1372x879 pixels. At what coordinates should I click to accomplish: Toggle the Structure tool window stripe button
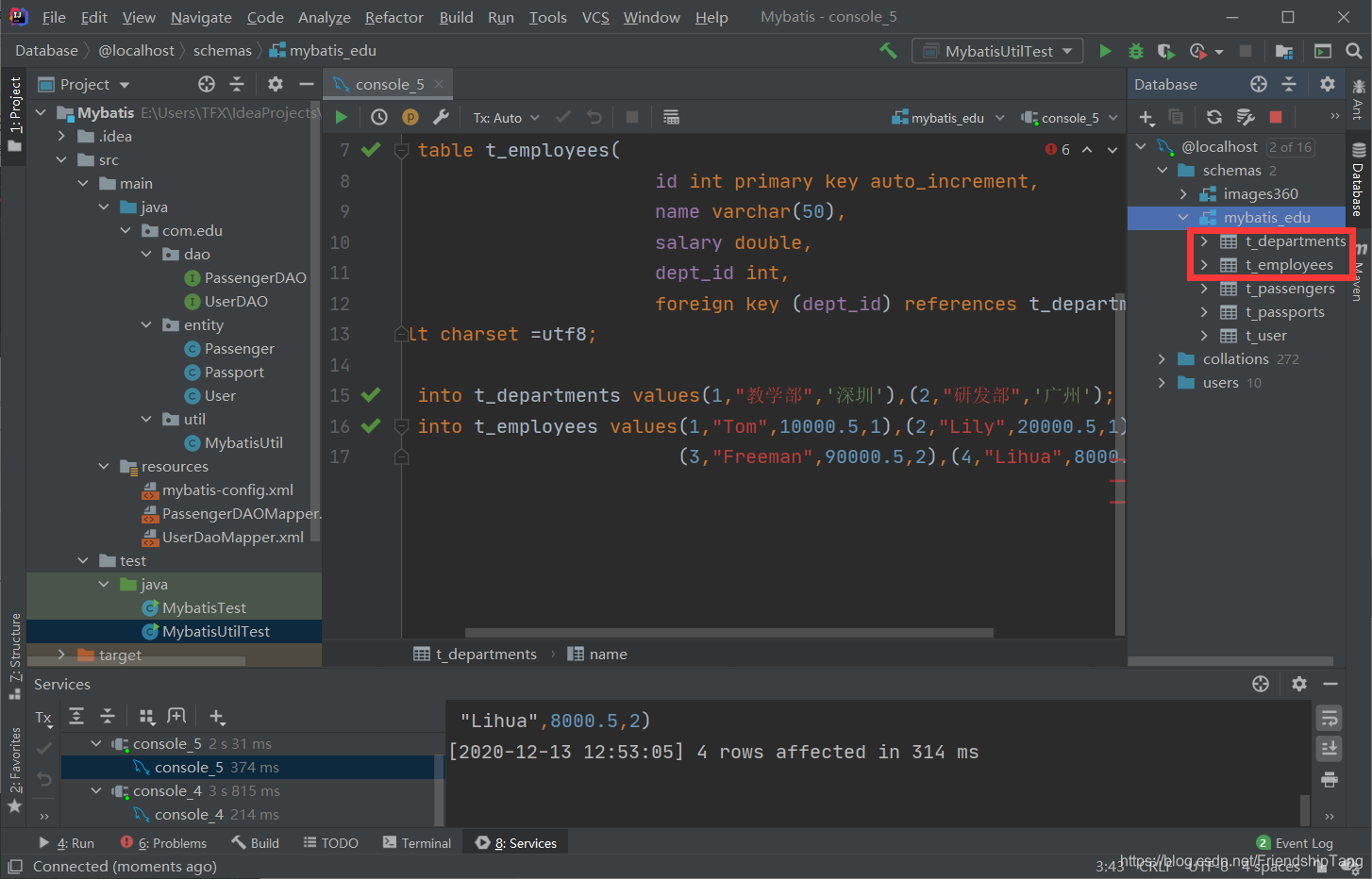tap(14, 656)
